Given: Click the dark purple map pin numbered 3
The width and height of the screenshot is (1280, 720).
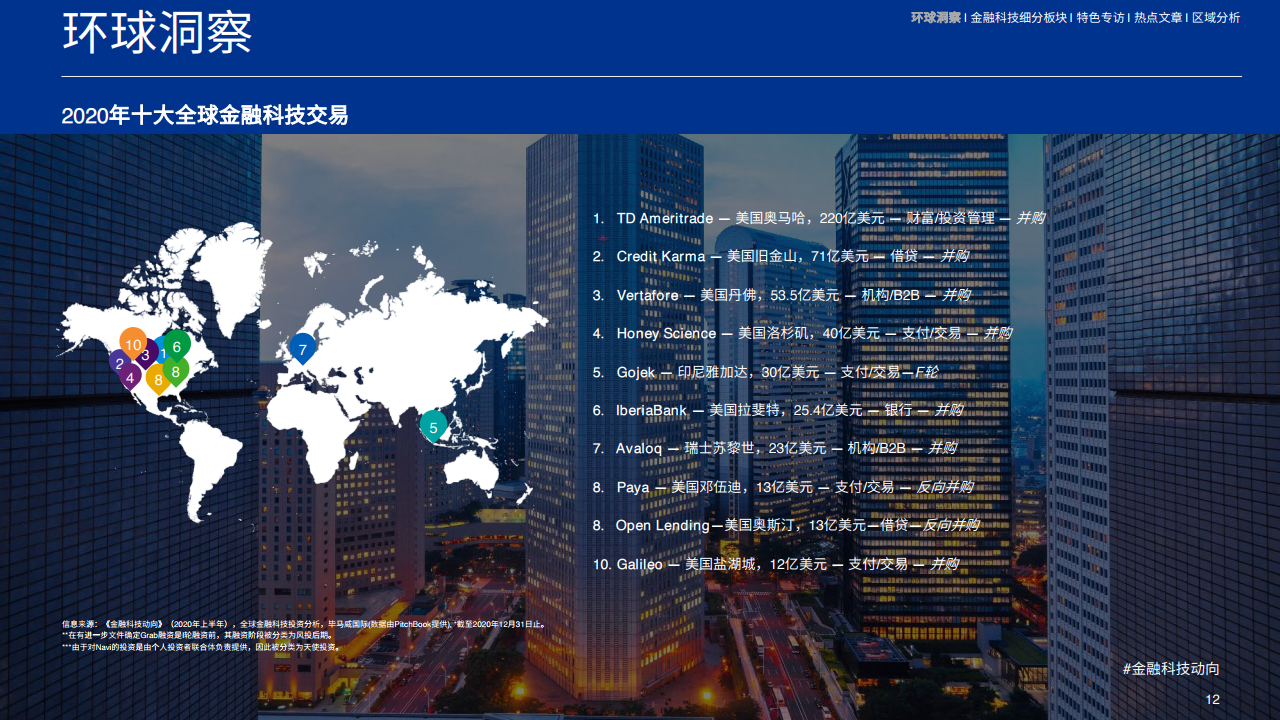Looking at the screenshot, I should (x=146, y=354).
